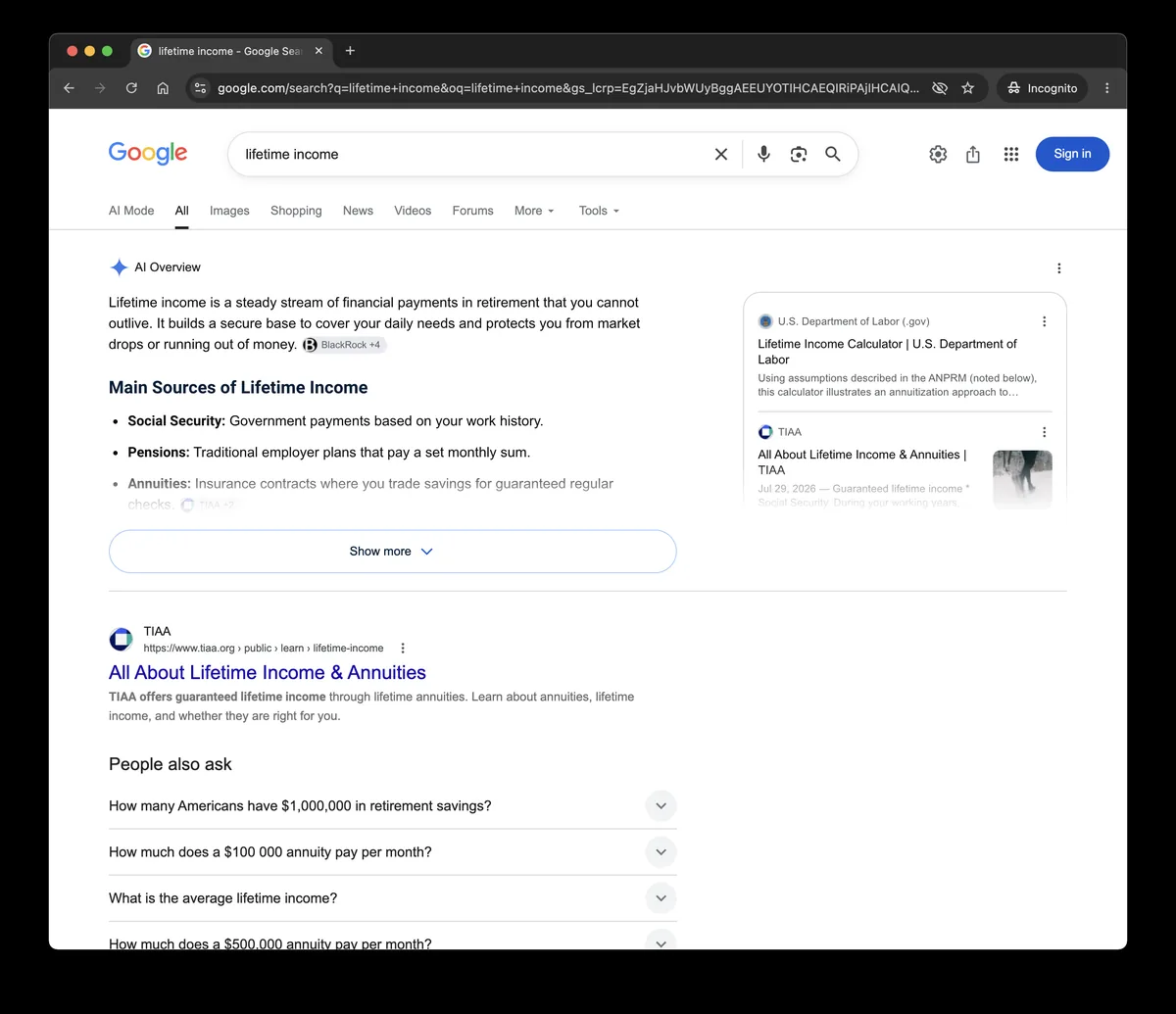Start voice search with microphone icon
The image size is (1176, 1014).
click(x=764, y=154)
